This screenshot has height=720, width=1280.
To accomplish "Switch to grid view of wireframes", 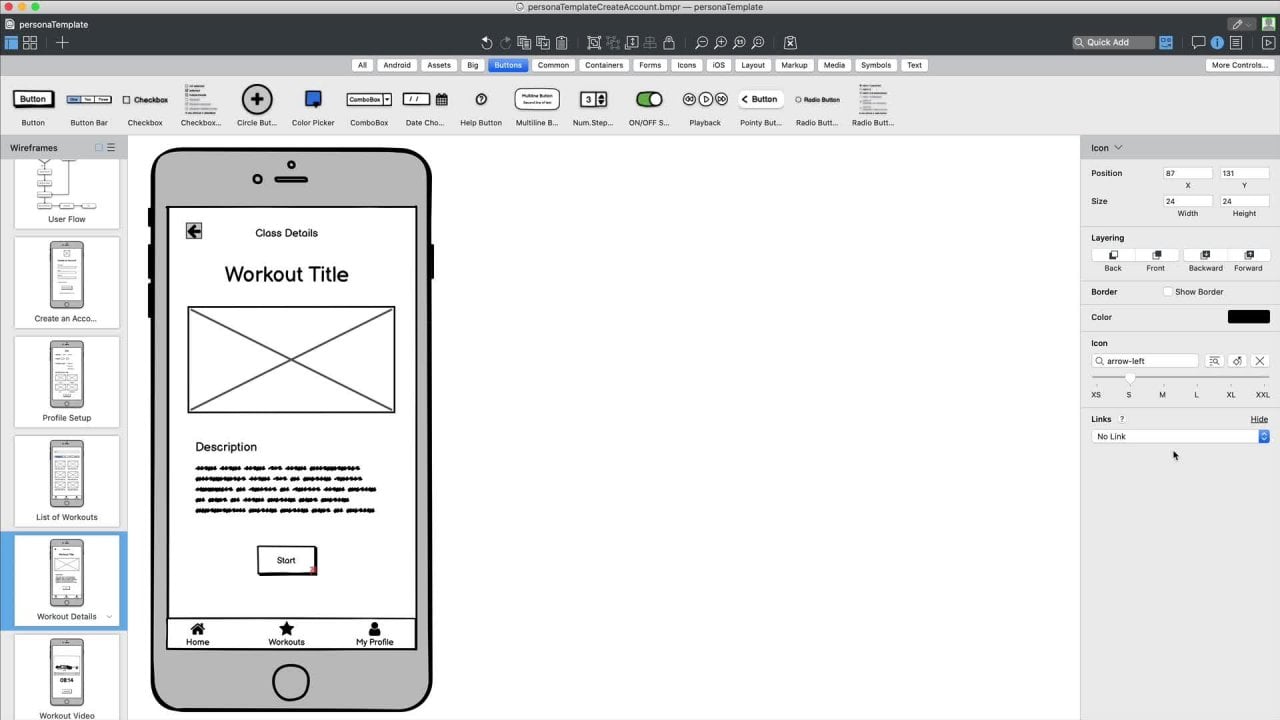I will [x=30, y=43].
